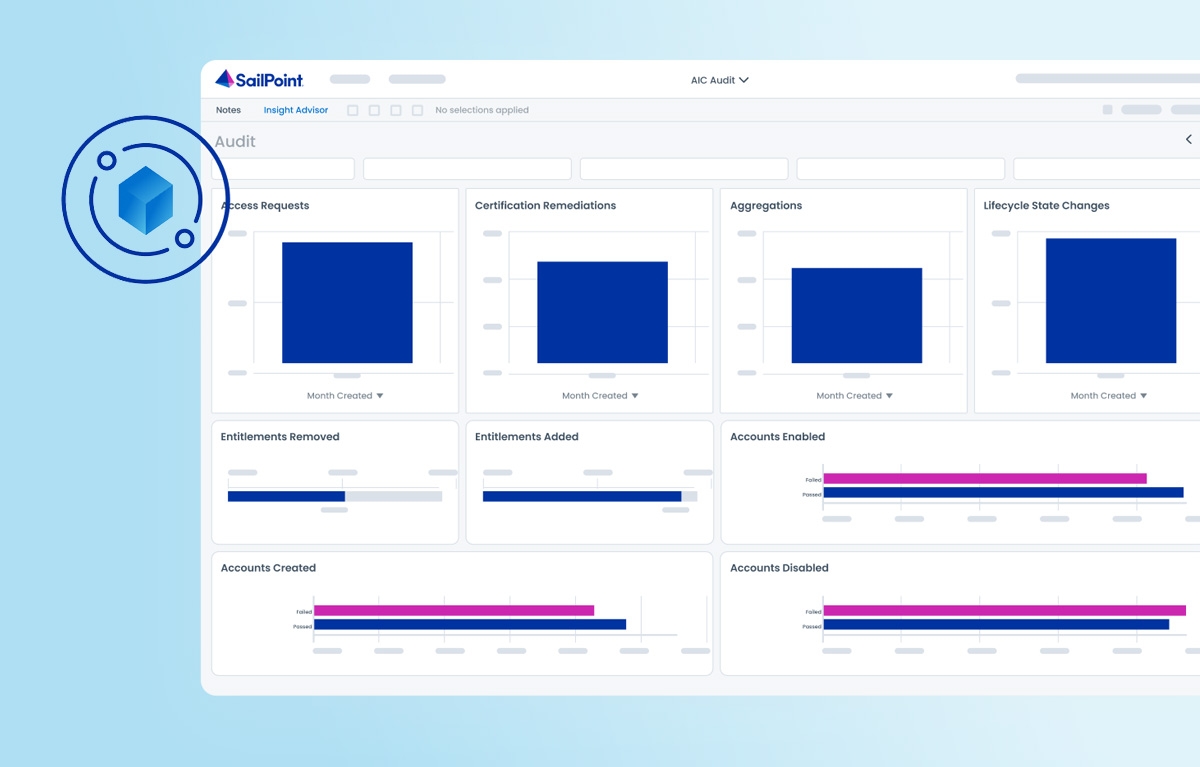Click the "Entitlements Added" card title
Image resolution: width=1200 pixels, height=767 pixels.
coord(527,437)
